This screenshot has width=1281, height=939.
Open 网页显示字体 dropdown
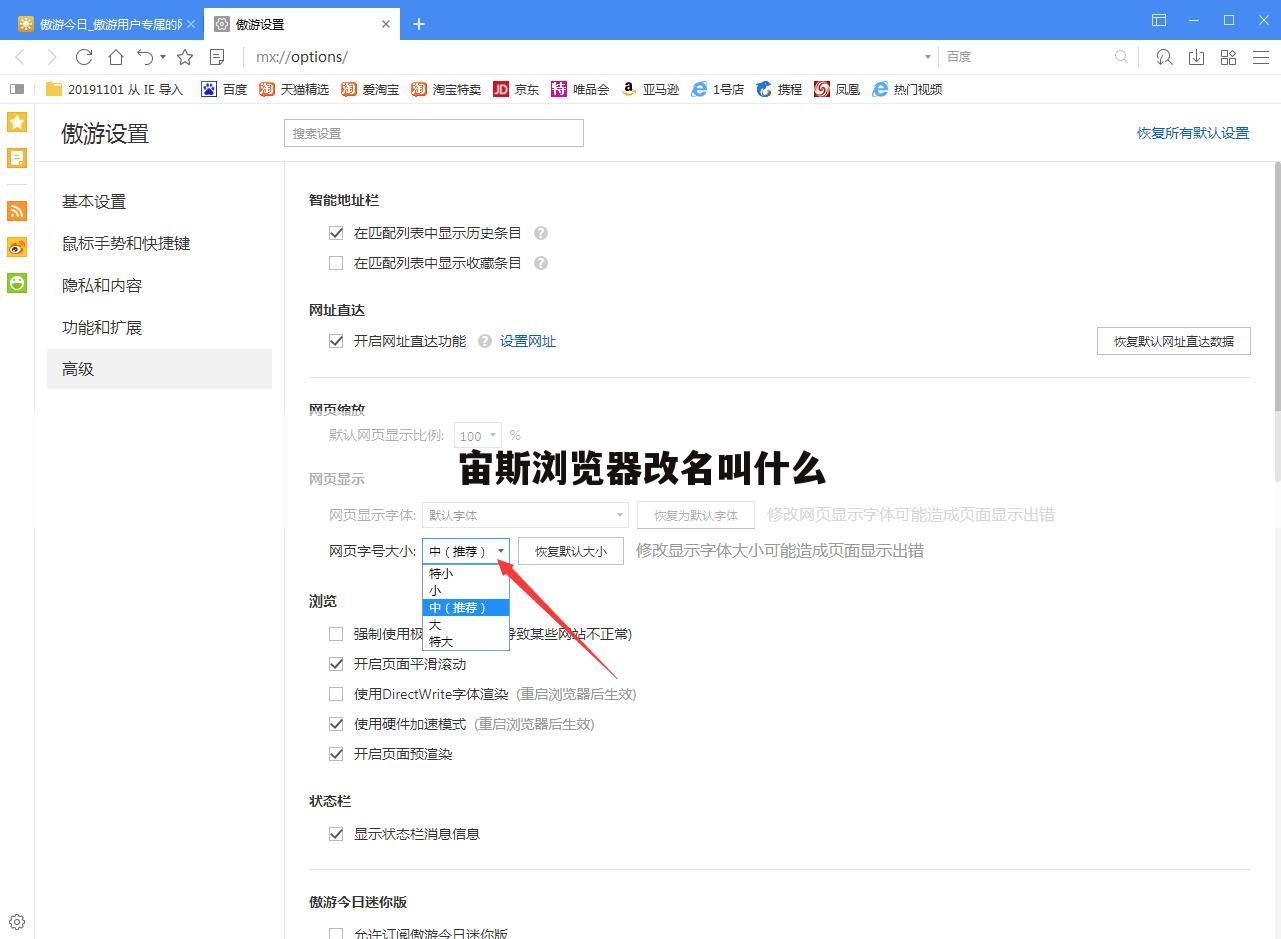point(525,515)
